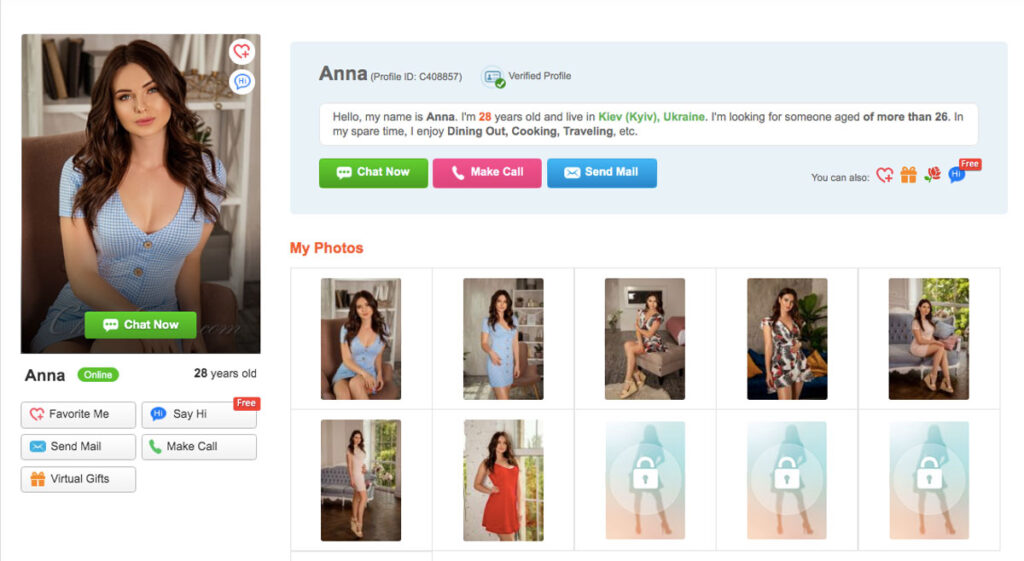Click the heart icon beside 'You can also'
Image resolution: width=1024 pixels, height=561 pixels.
pos(884,175)
